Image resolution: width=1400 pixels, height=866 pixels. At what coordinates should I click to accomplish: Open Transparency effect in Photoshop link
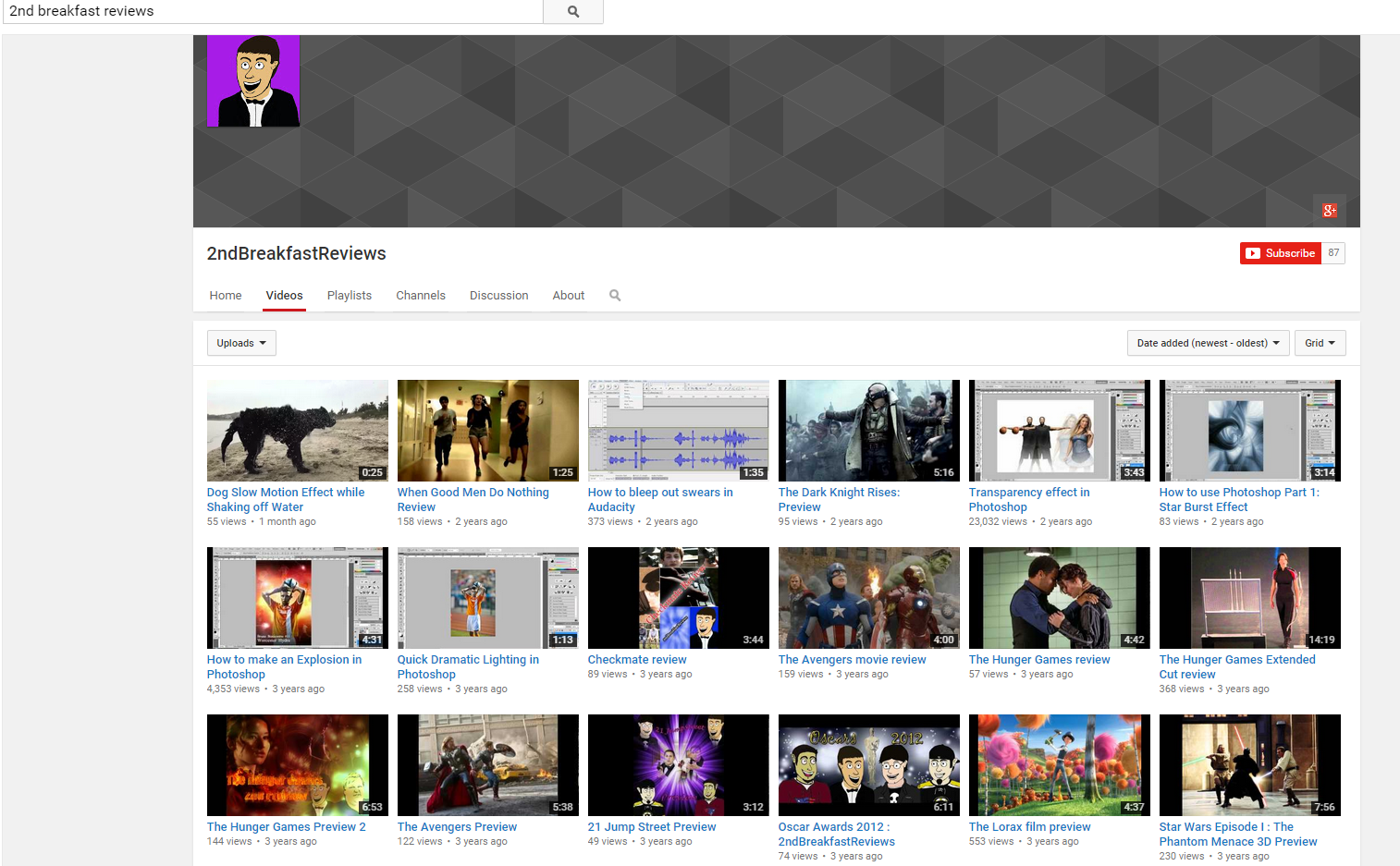(x=1029, y=500)
